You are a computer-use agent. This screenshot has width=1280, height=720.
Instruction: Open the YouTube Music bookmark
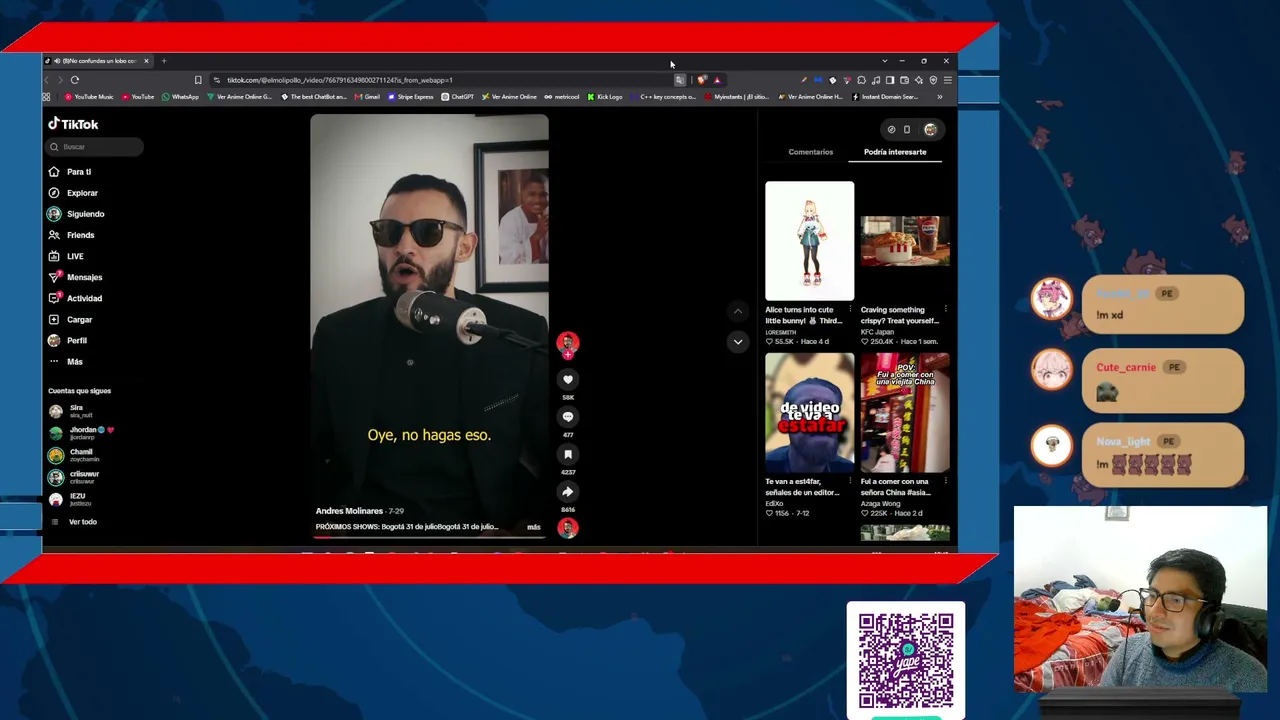click(x=89, y=97)
